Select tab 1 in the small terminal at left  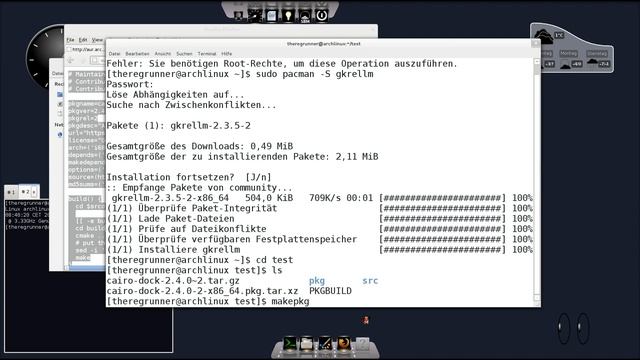11,192
